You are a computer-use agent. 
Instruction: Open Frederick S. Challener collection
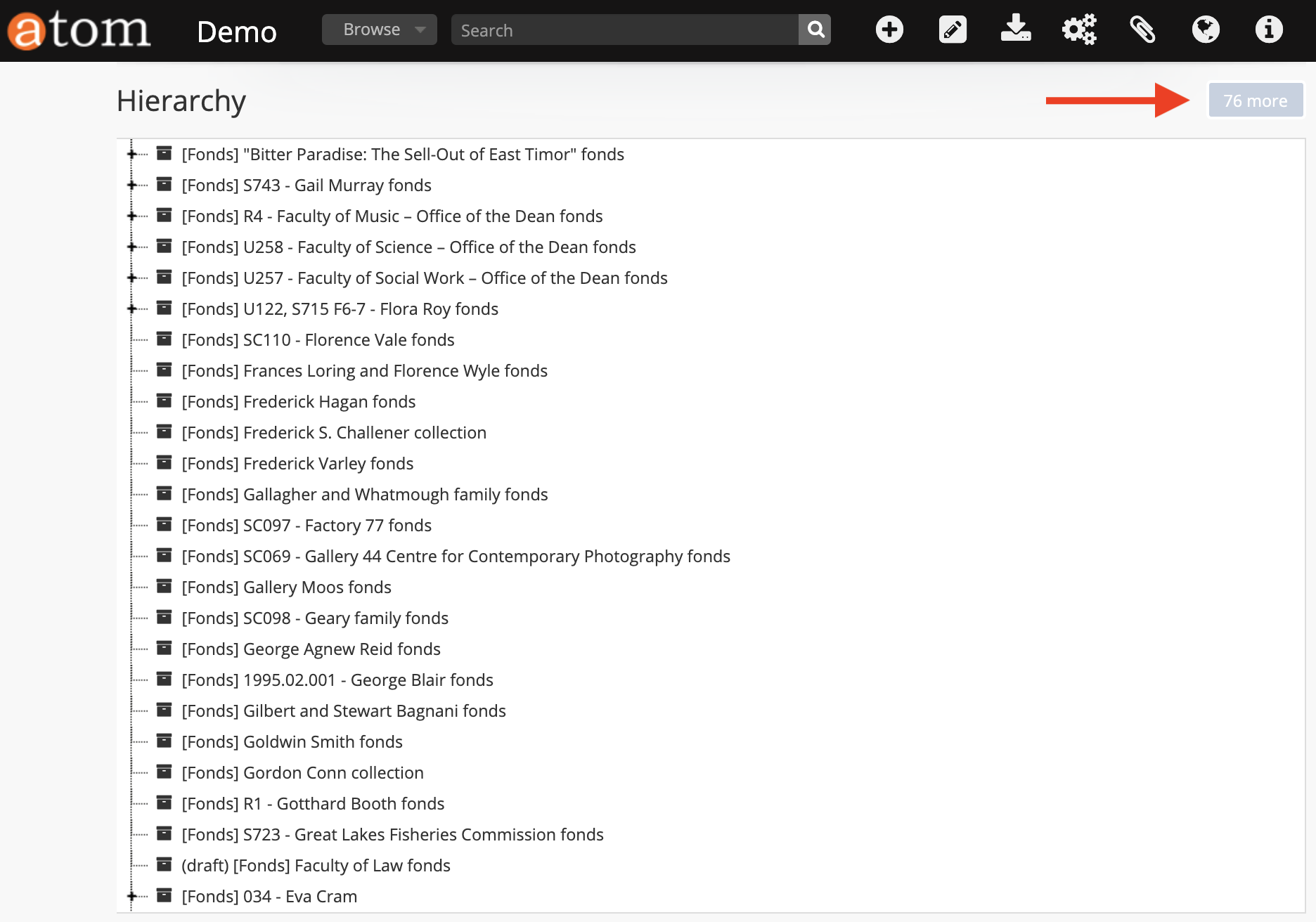334,432
